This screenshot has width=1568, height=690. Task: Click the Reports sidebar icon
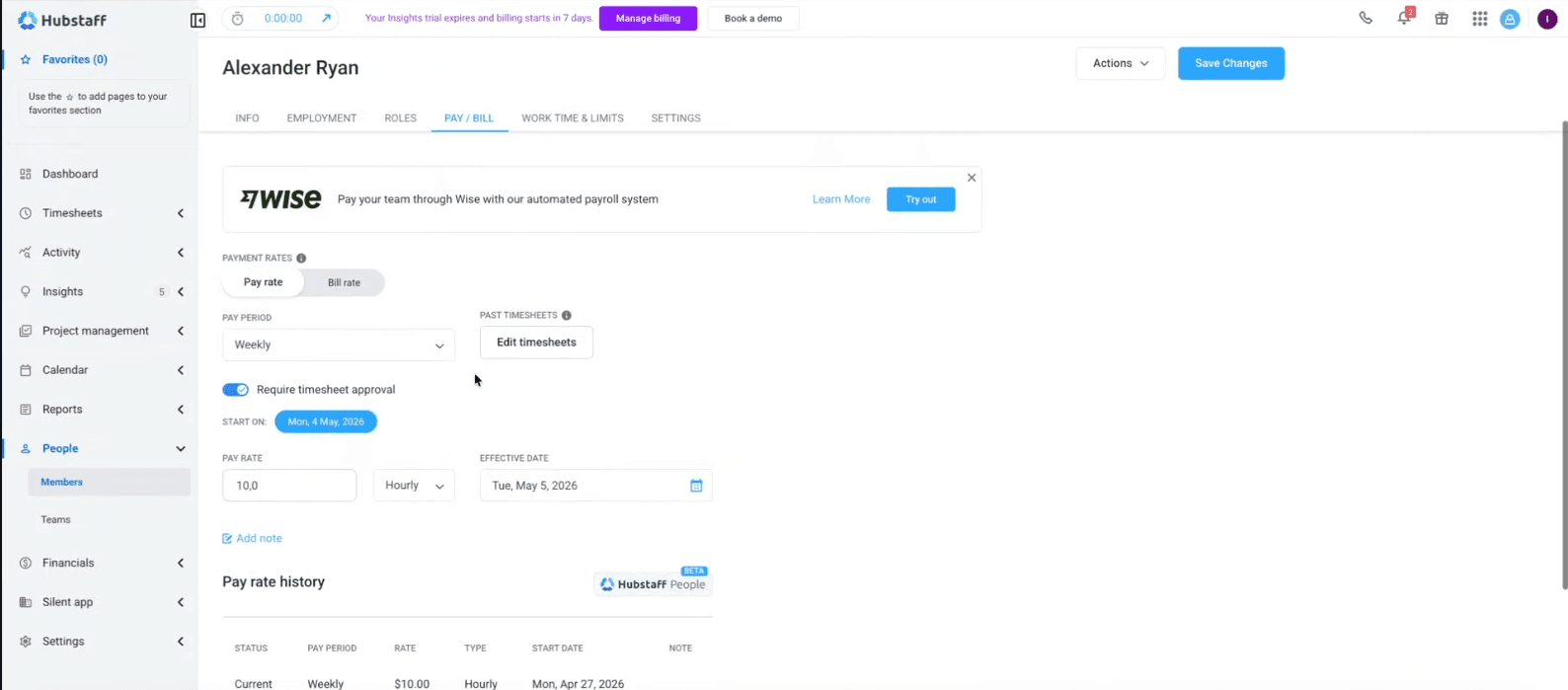(26, 410)
